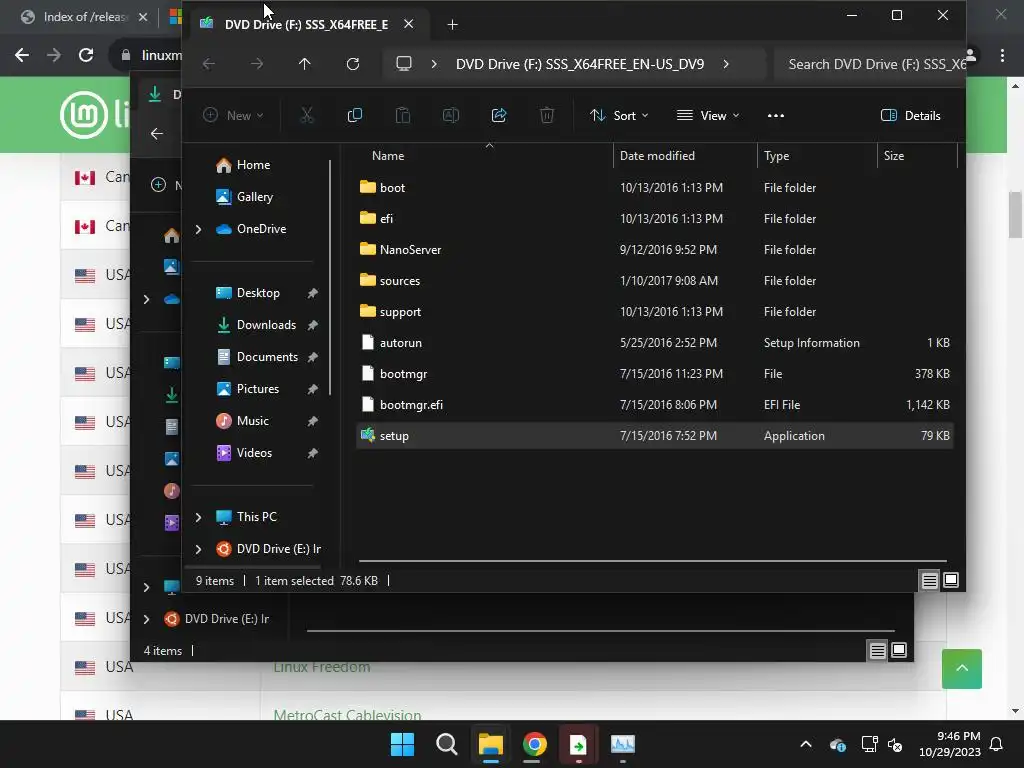
Task: Click green scroll-to-top button on webpage
Action: [961, 669]
